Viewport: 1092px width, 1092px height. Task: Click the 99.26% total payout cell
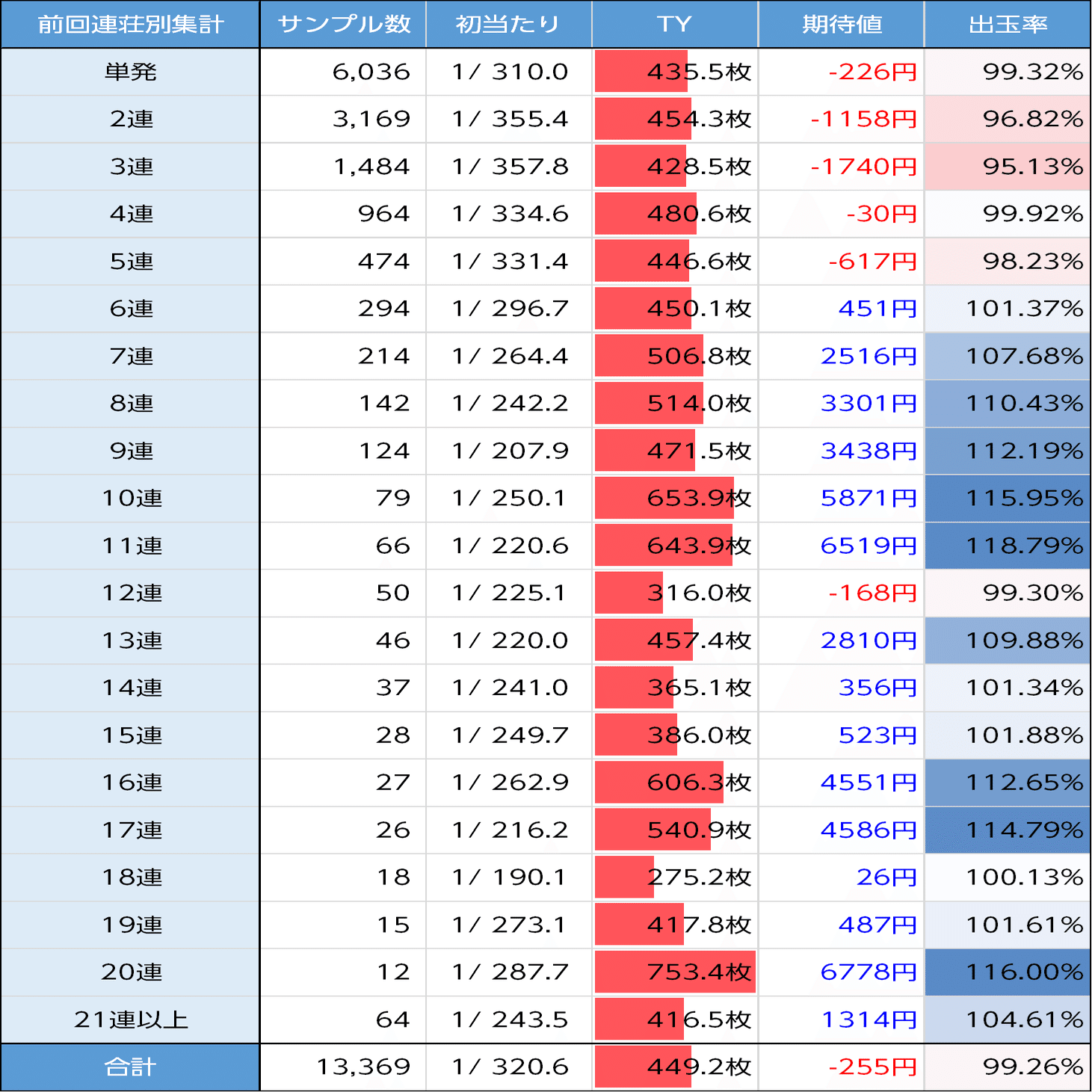pyautogui.click(x=1008, y=1067)
